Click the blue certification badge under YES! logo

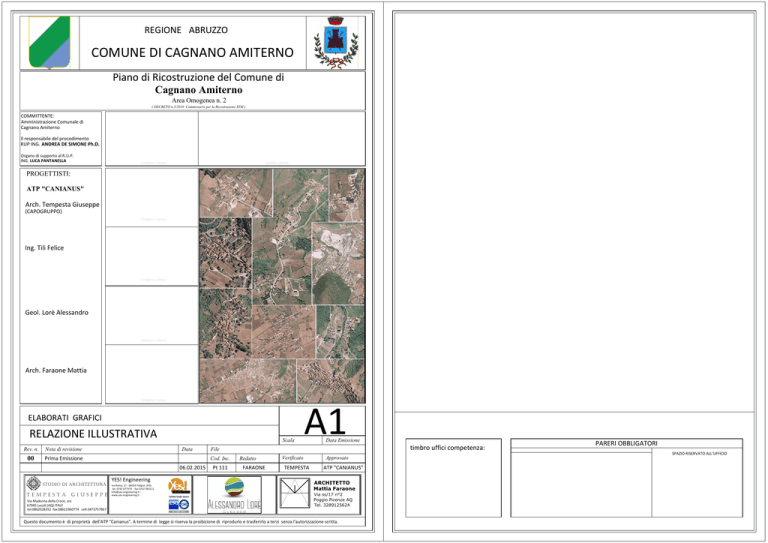pos(179,505)
